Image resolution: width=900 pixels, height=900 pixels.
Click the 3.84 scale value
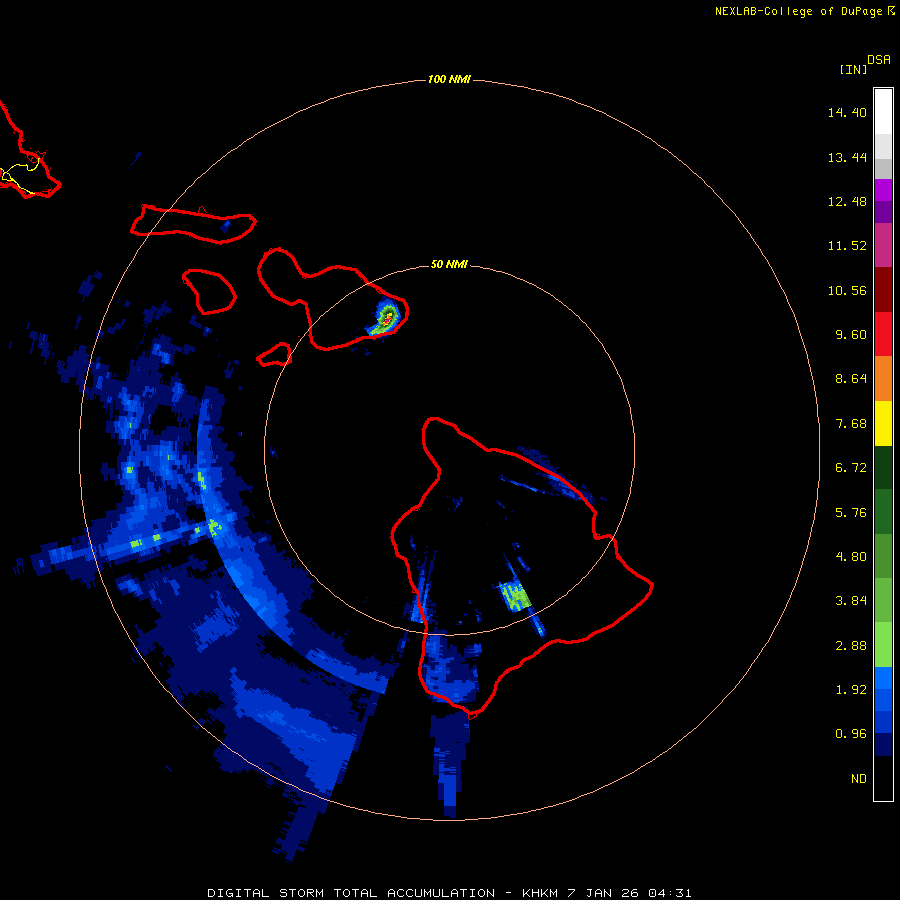tap(851, 601)
